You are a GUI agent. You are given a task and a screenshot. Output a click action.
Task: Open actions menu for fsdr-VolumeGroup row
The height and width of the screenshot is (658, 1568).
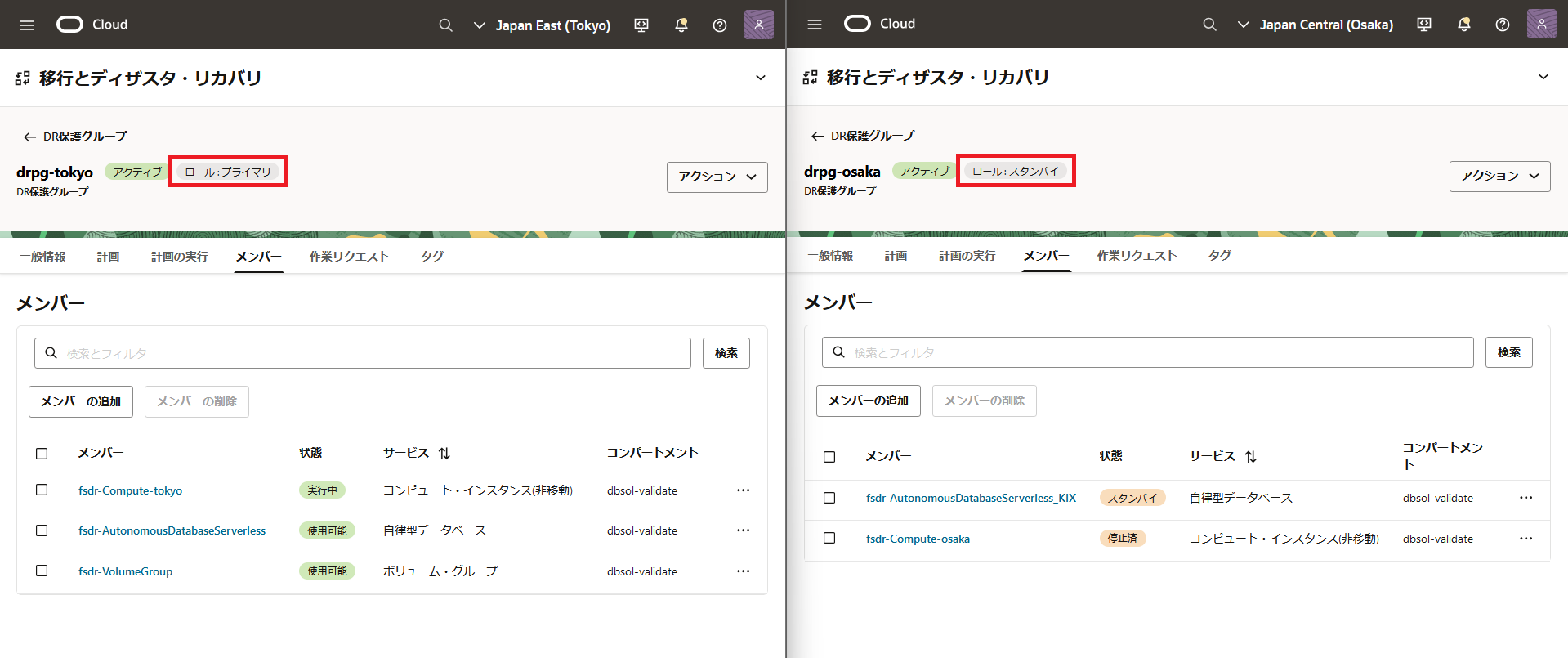743,571
